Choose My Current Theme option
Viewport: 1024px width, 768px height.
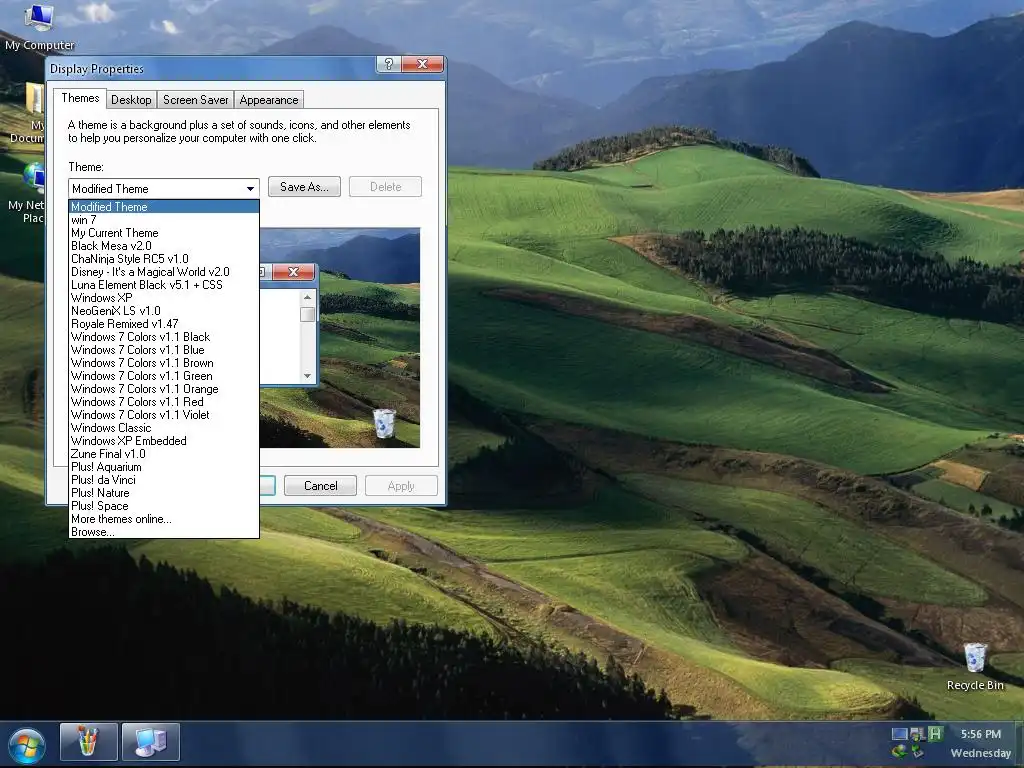(164, 233)
